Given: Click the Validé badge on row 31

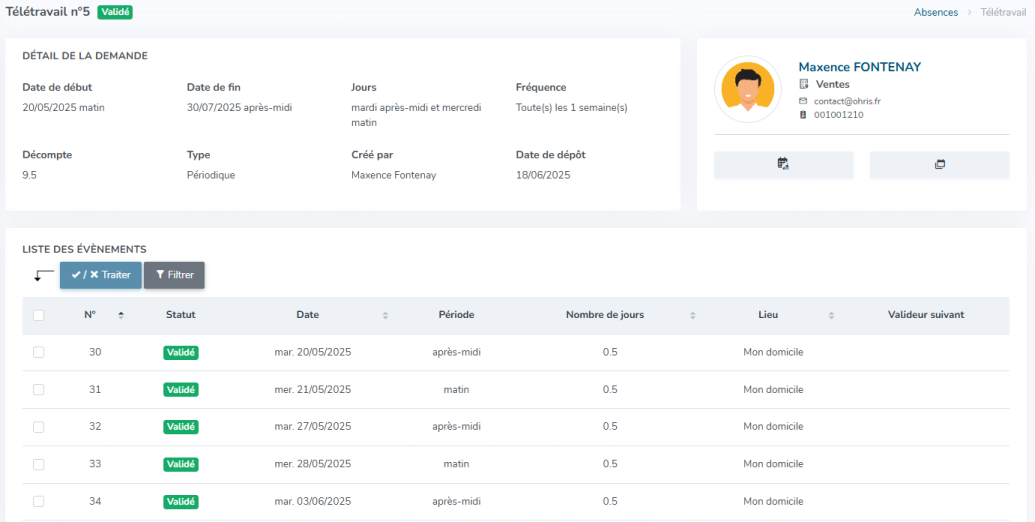Looking at the screenshot, I should click(181, 390).
